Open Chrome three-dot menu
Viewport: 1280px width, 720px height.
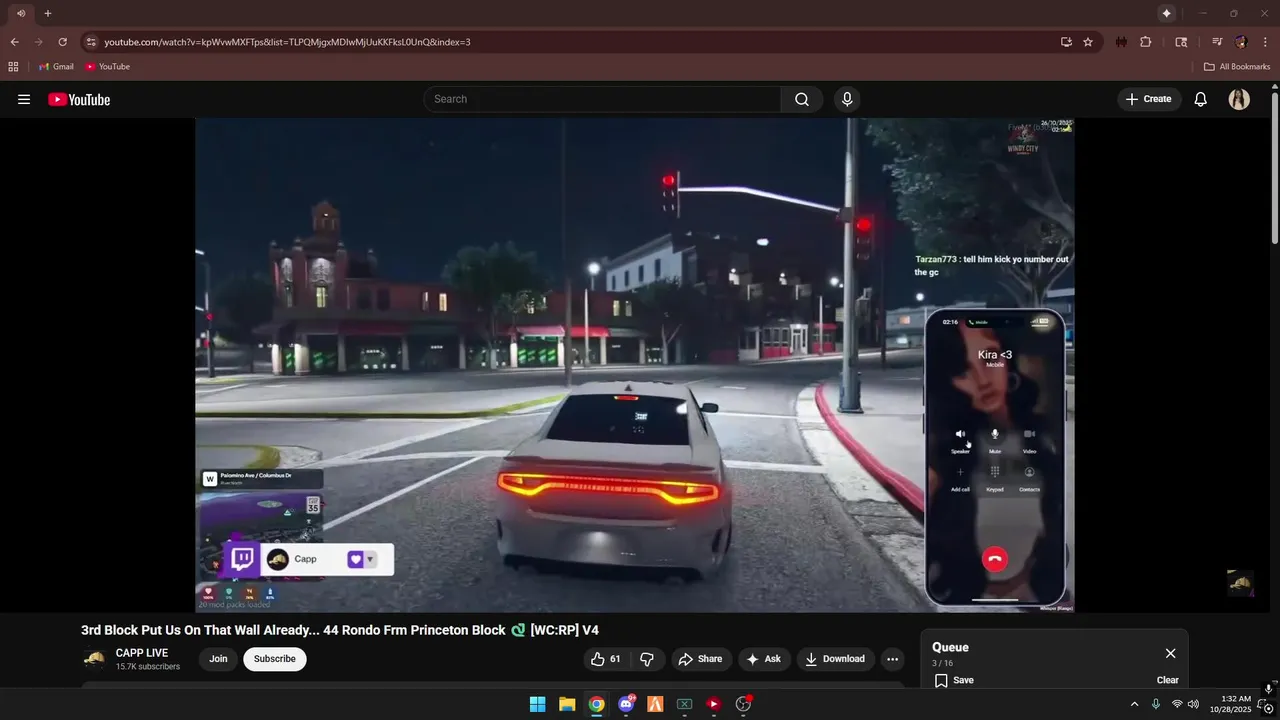[x=1266, y=42]
